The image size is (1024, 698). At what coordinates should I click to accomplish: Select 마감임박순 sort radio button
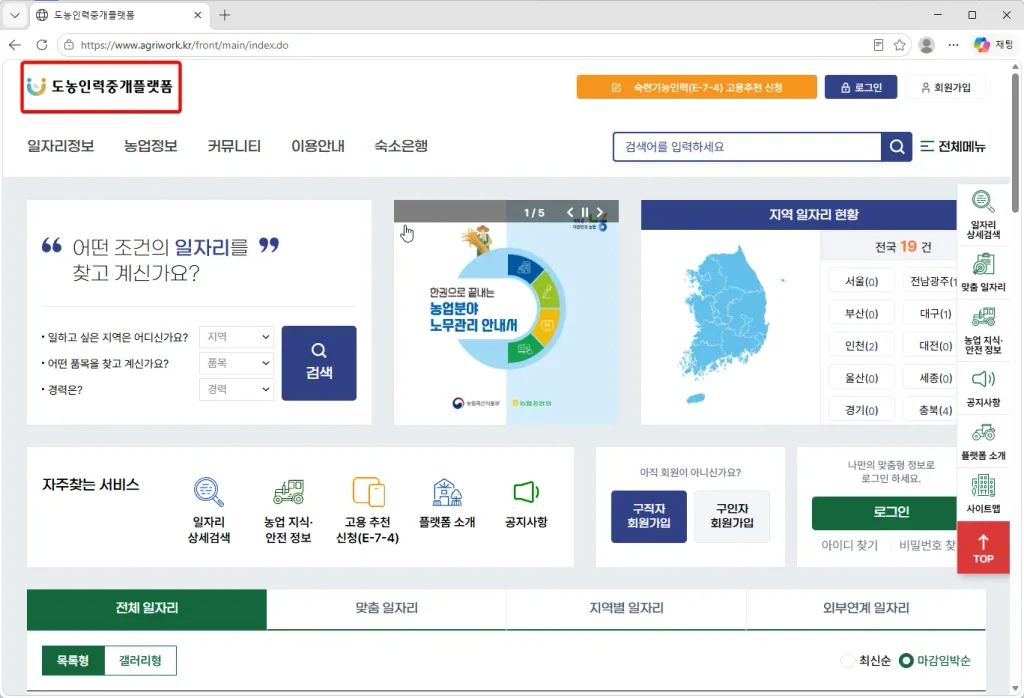pyautogui.click(x=906, y=661)
